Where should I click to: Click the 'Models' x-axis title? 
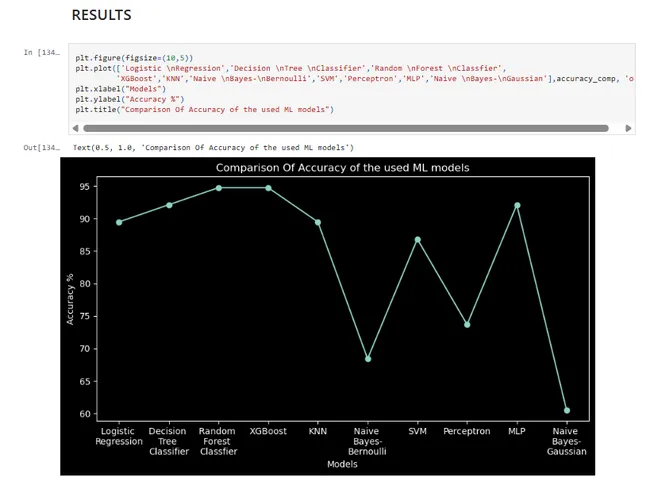tap(342, 465)
